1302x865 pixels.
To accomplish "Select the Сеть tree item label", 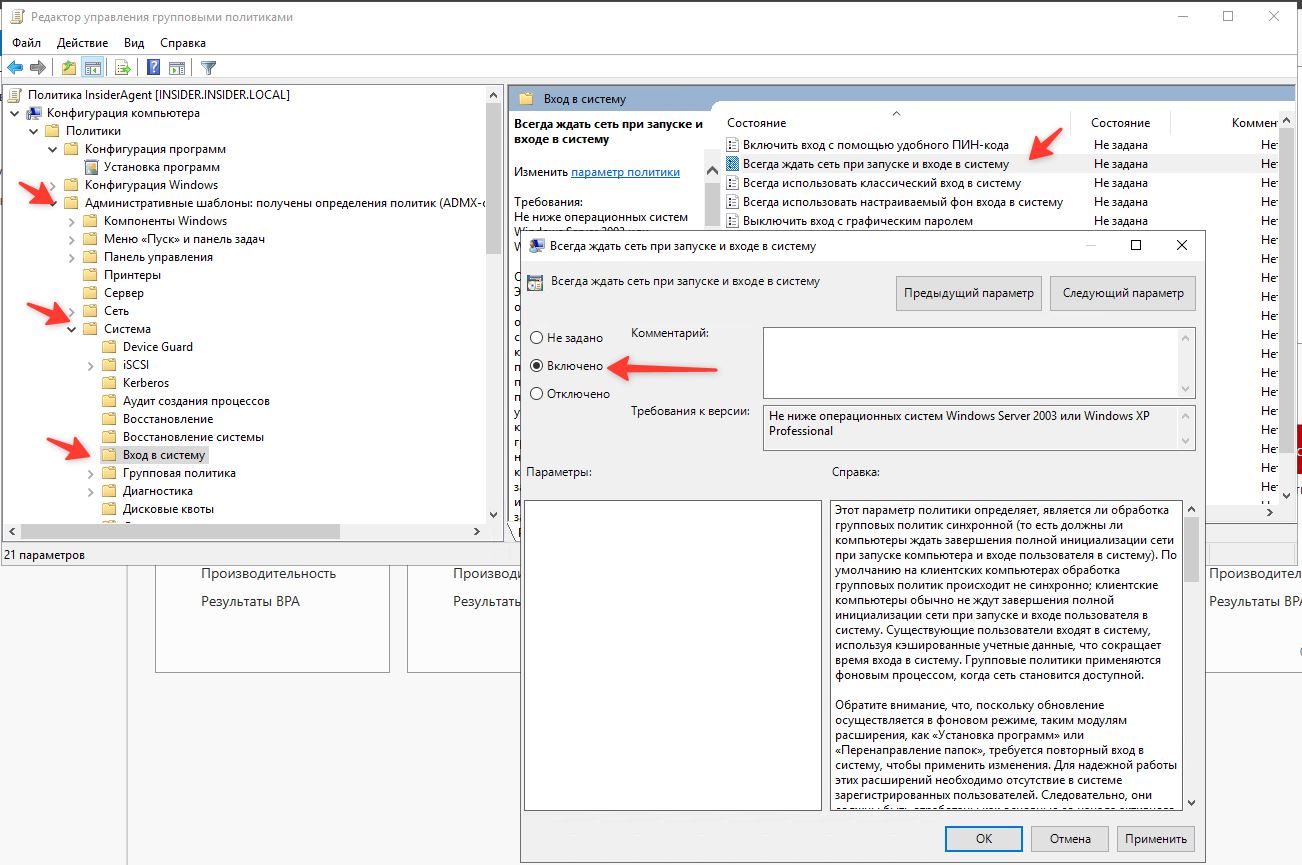I will click(116, 311).
